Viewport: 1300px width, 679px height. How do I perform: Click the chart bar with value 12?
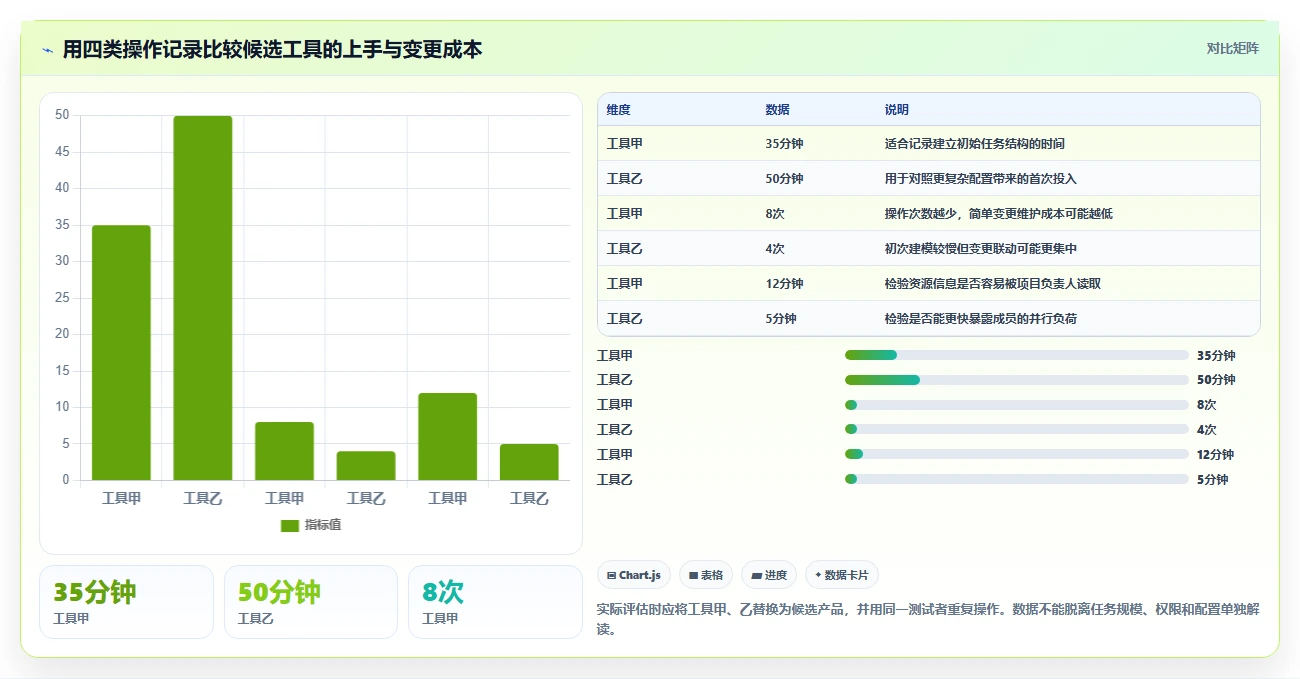pos(448,437)
